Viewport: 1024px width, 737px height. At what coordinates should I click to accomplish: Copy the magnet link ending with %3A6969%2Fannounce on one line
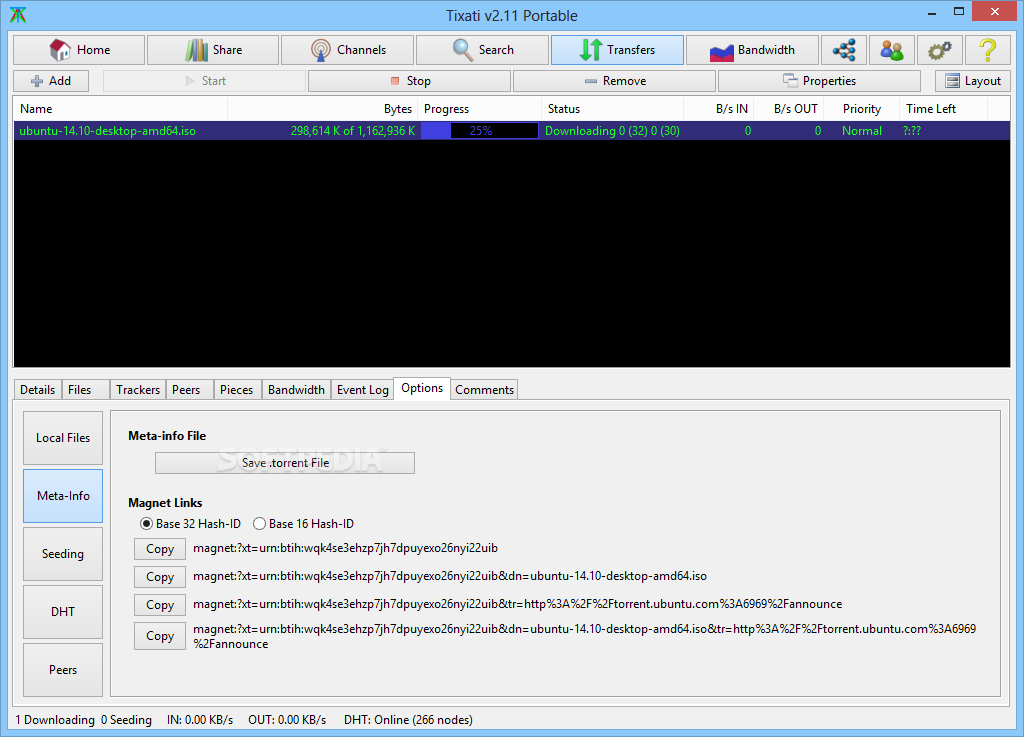[160, 604]
